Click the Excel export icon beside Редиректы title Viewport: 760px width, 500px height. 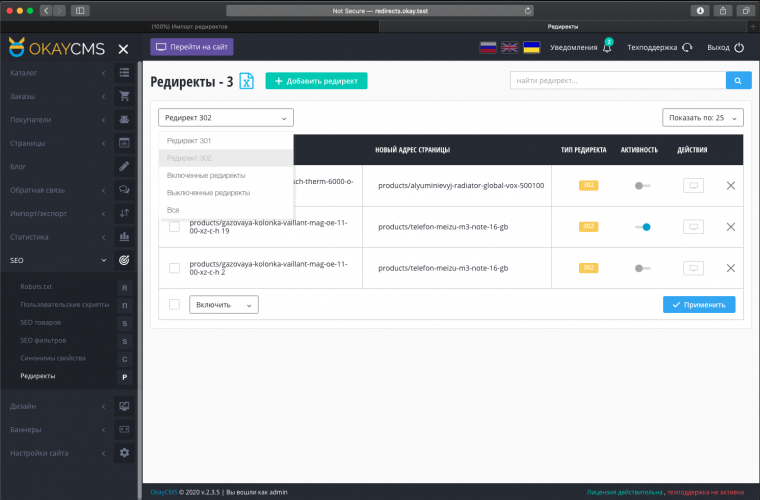[x=247, y=81]
